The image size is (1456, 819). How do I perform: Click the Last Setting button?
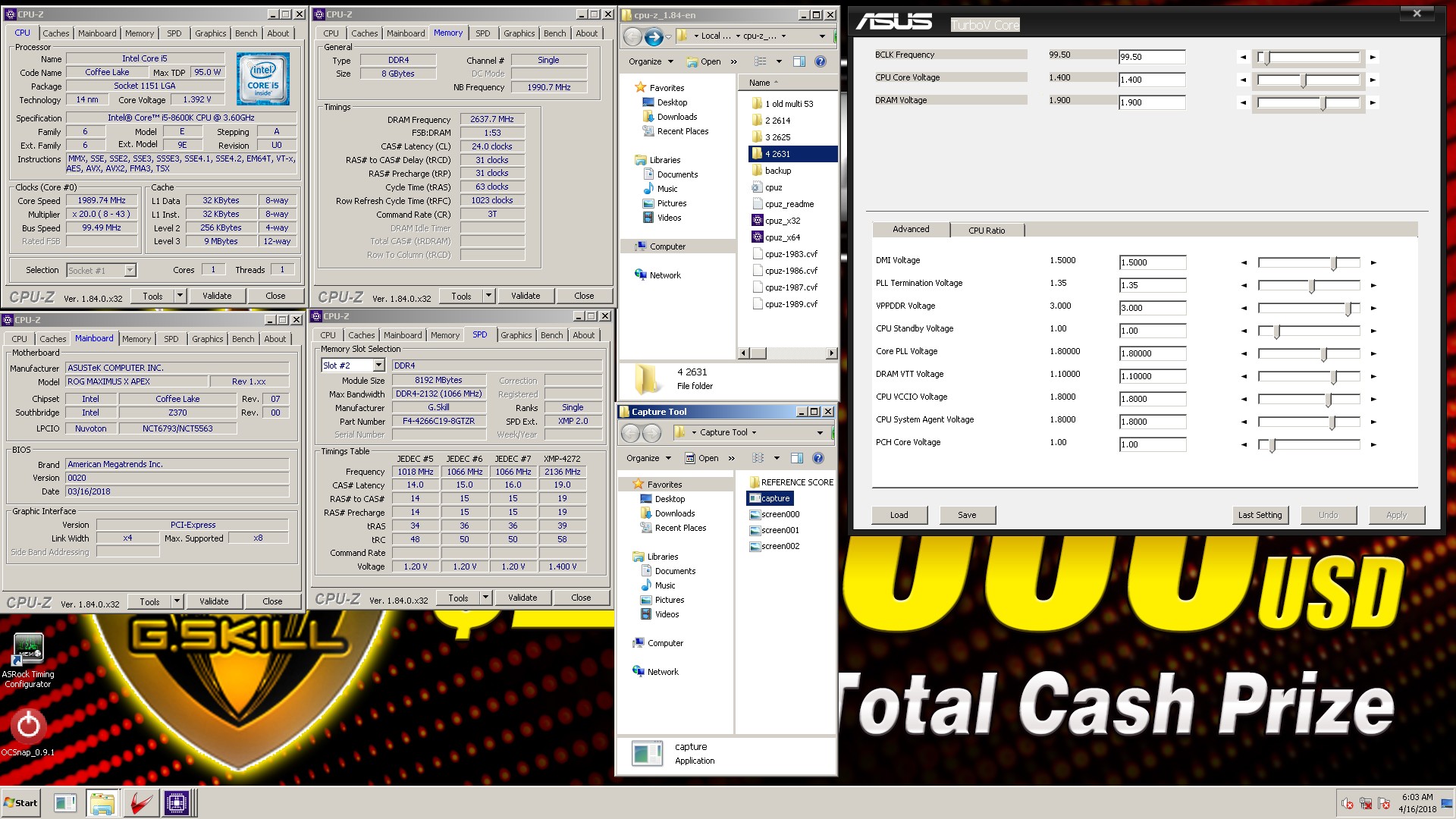click(1260, 515)
